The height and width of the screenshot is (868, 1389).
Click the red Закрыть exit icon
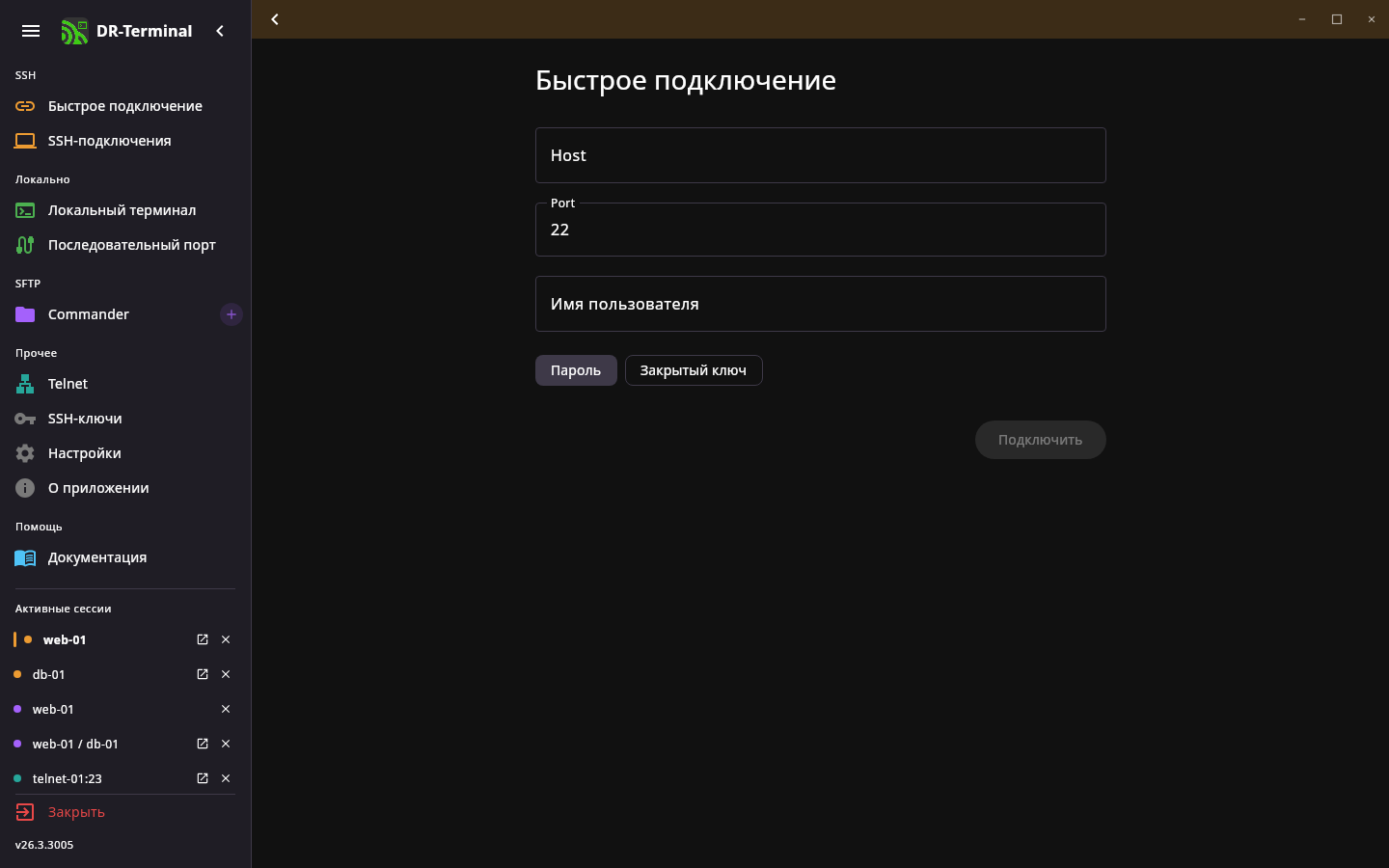pyautogui.click(x=25, y=812)
